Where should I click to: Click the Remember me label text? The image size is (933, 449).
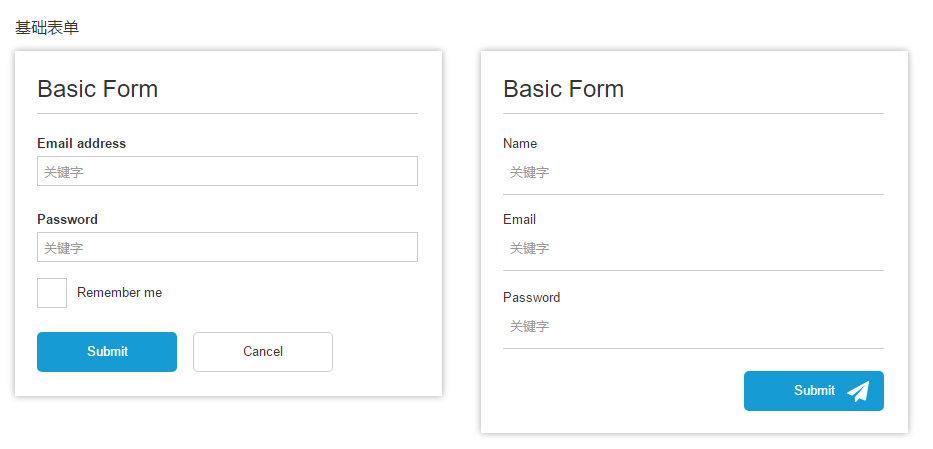click(119, 293)
